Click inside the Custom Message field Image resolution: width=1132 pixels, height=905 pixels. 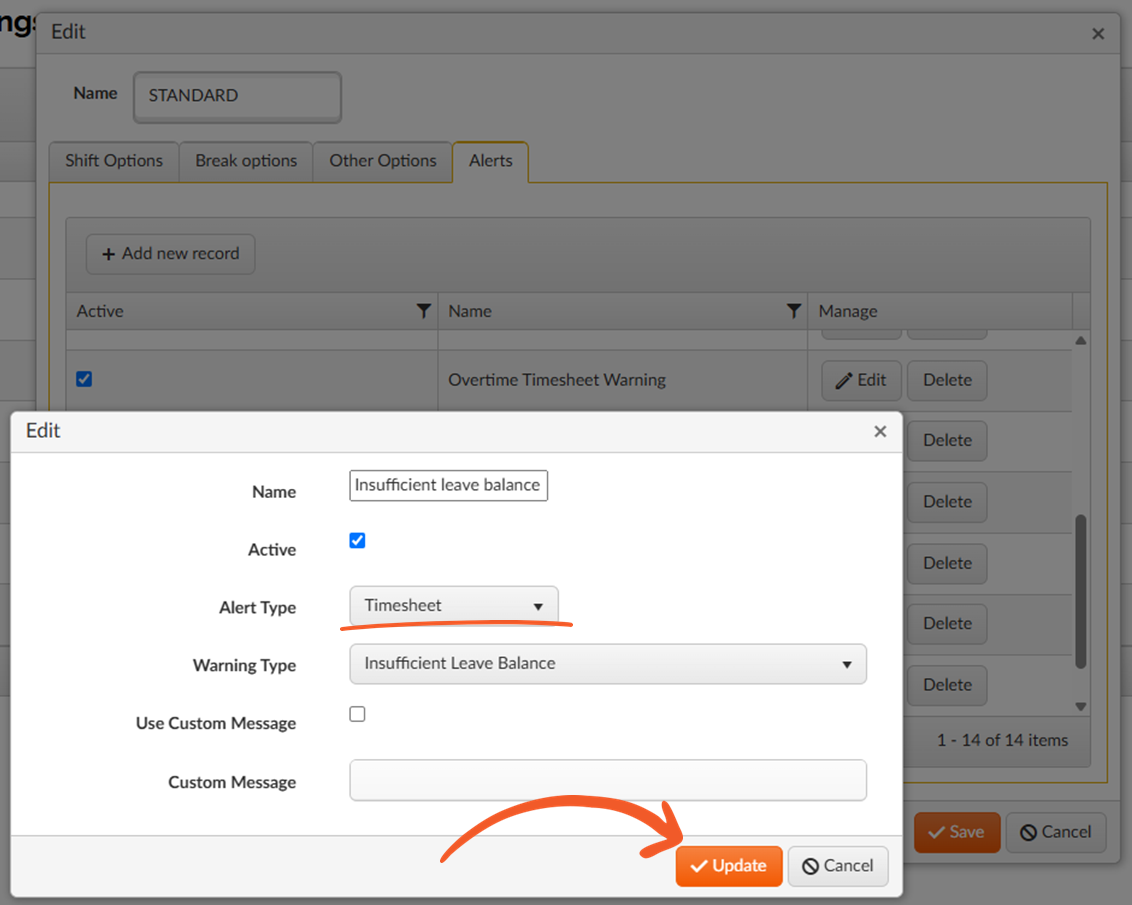[607, 781]
